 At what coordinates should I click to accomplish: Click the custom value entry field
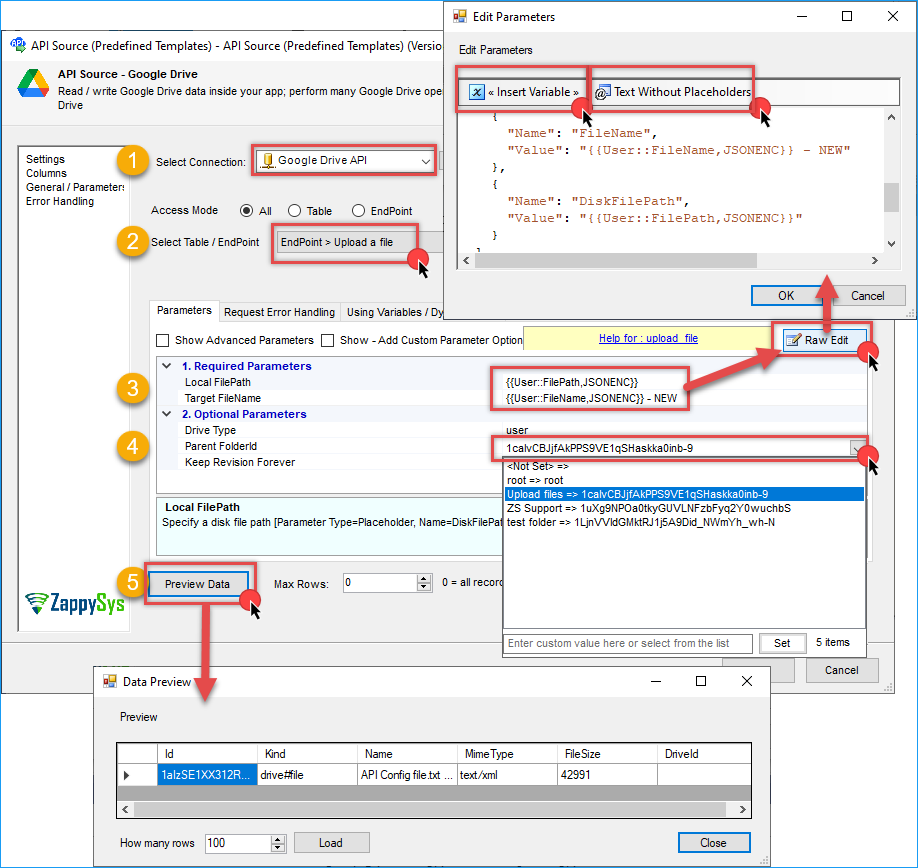[x=628, y=643]
